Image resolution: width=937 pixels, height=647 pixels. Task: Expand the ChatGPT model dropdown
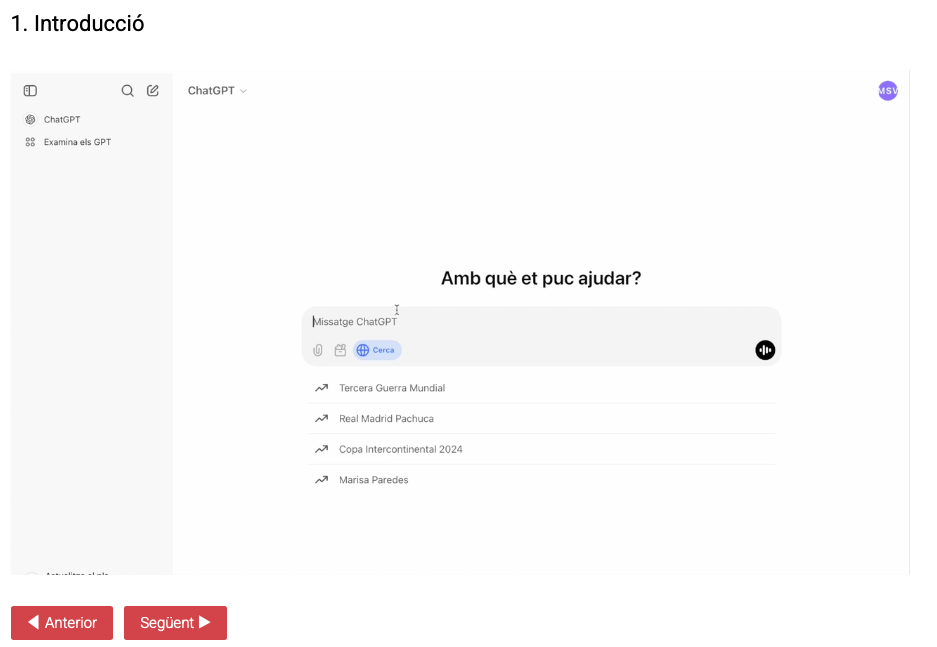pyautogui.click(x=218, y=91)
